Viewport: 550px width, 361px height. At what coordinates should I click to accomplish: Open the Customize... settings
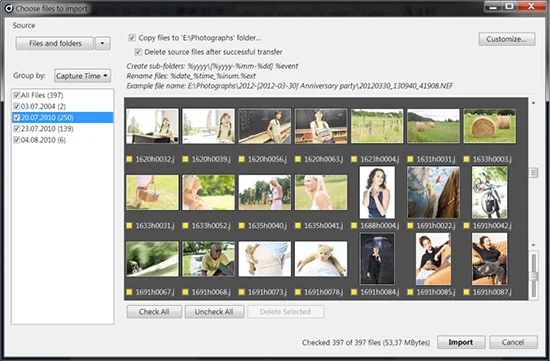[507, 39]
